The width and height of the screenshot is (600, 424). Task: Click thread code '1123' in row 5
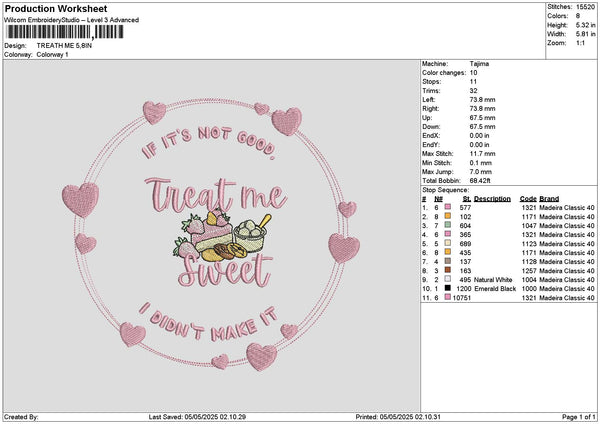529,244
